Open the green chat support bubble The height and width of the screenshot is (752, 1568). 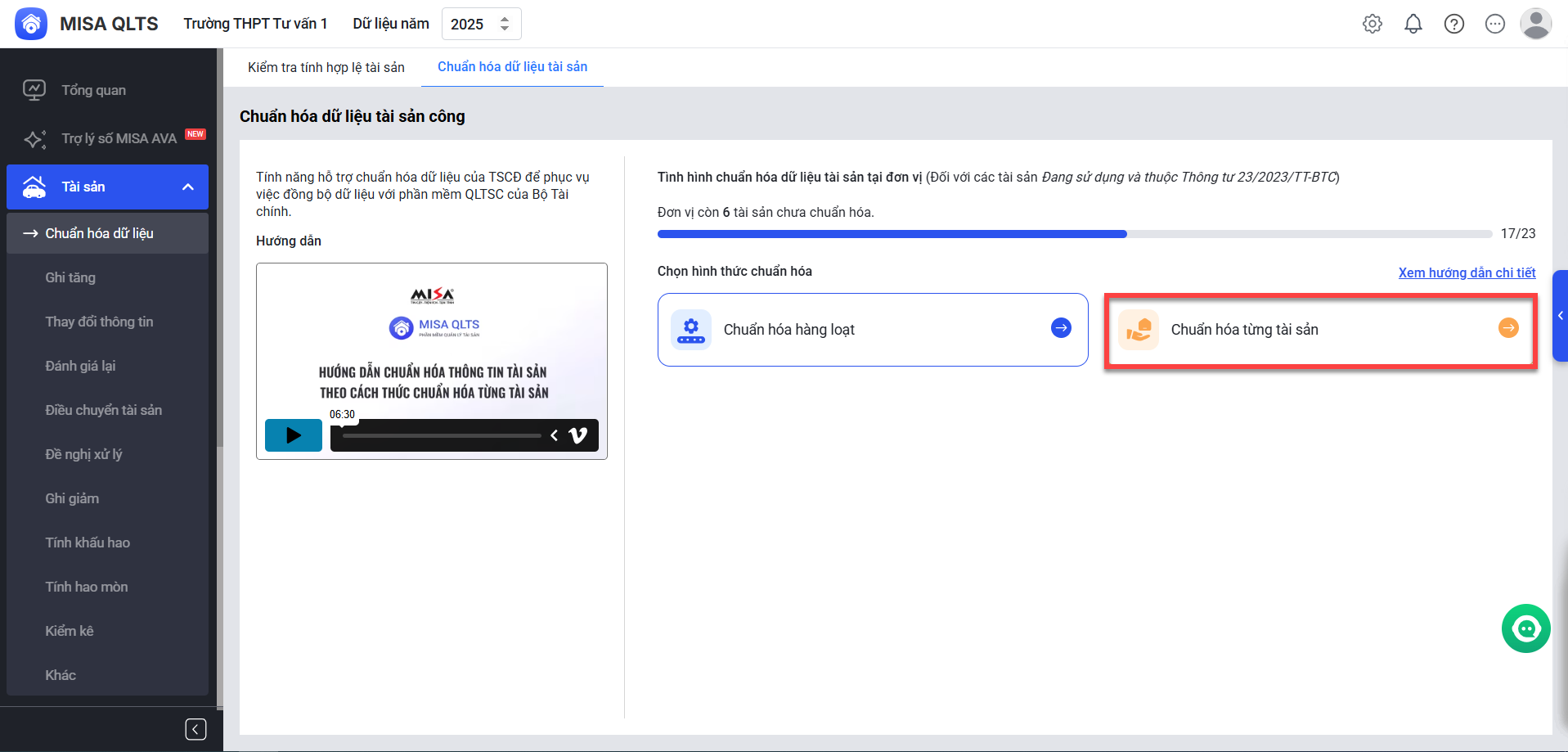(1525, 628)
